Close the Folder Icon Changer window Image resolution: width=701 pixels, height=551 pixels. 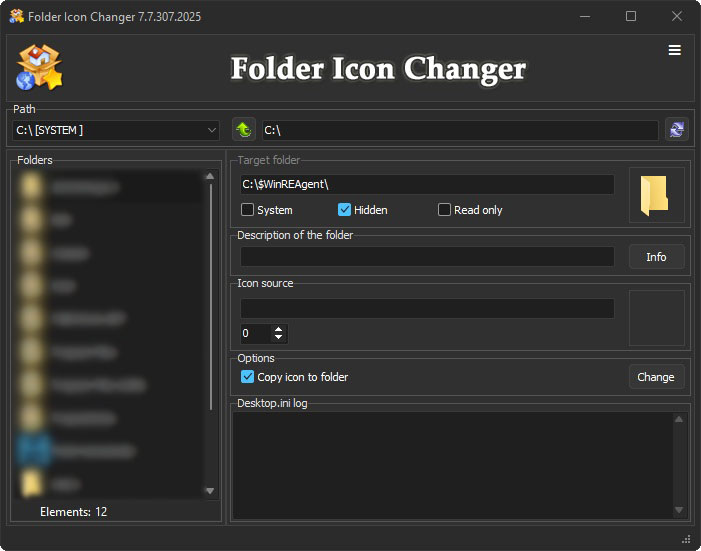pos(677,17)
